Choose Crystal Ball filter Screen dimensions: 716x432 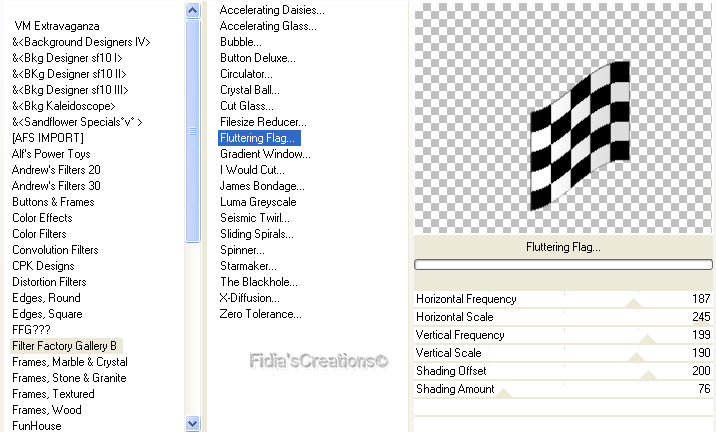point(250,90)
